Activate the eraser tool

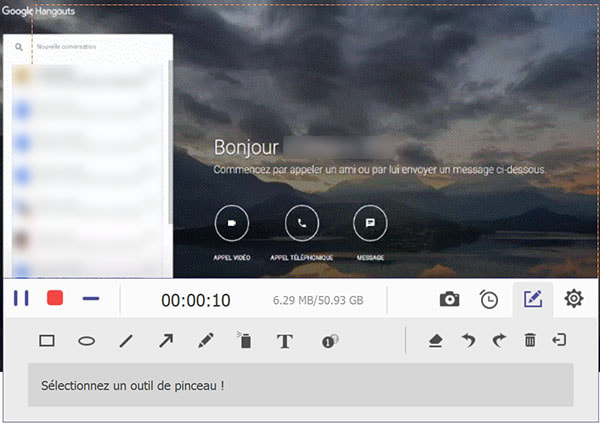(x=435, y=341)
